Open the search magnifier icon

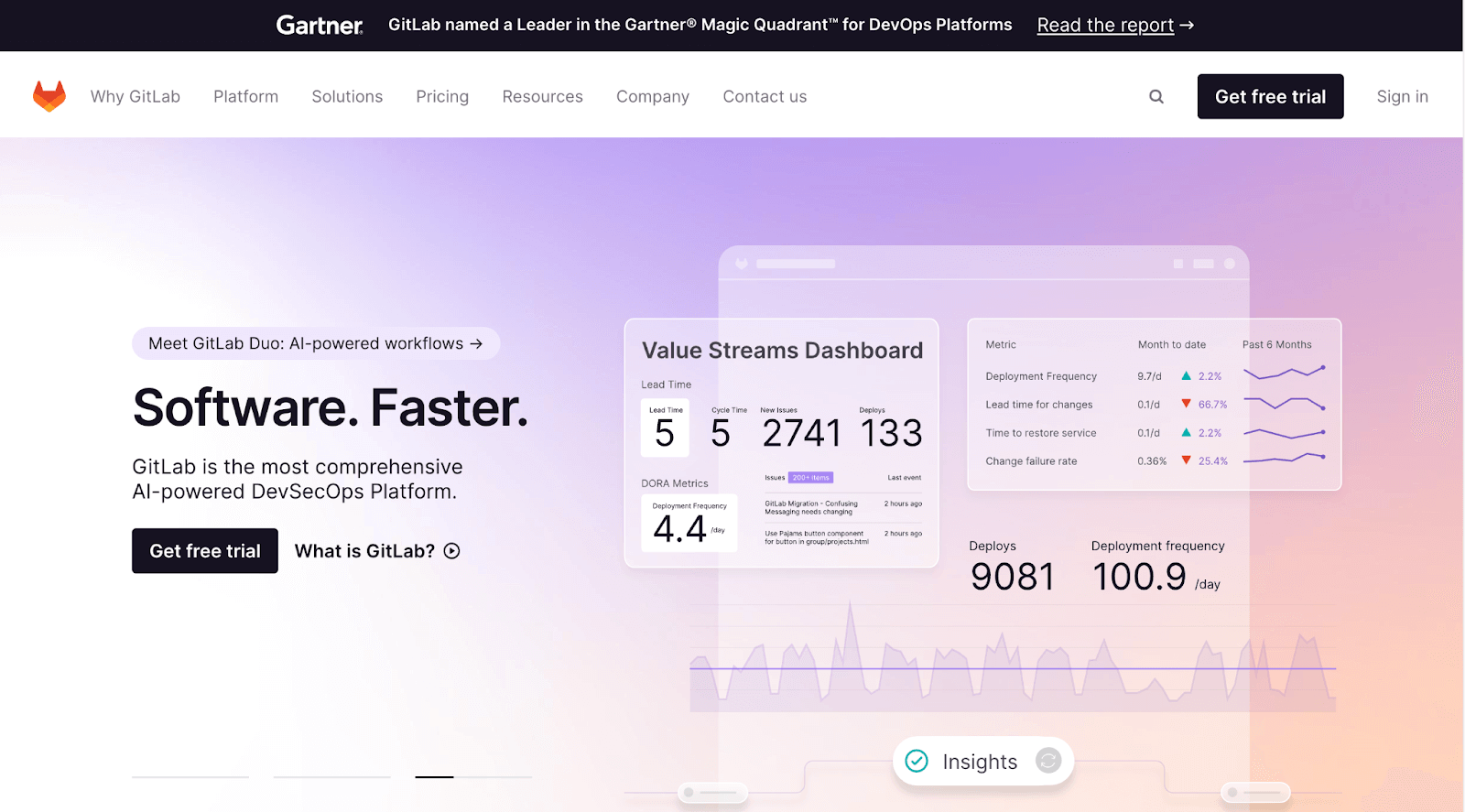click(x=1156, y=96)
